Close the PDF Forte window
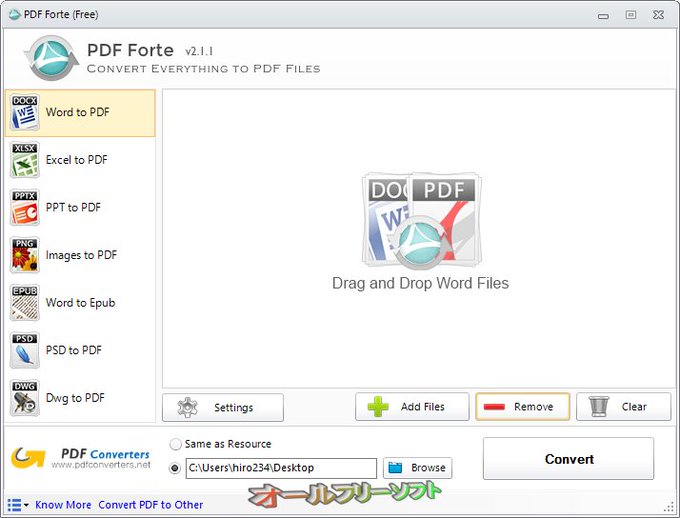Screen dimensions: 680x518 (658, 15)
